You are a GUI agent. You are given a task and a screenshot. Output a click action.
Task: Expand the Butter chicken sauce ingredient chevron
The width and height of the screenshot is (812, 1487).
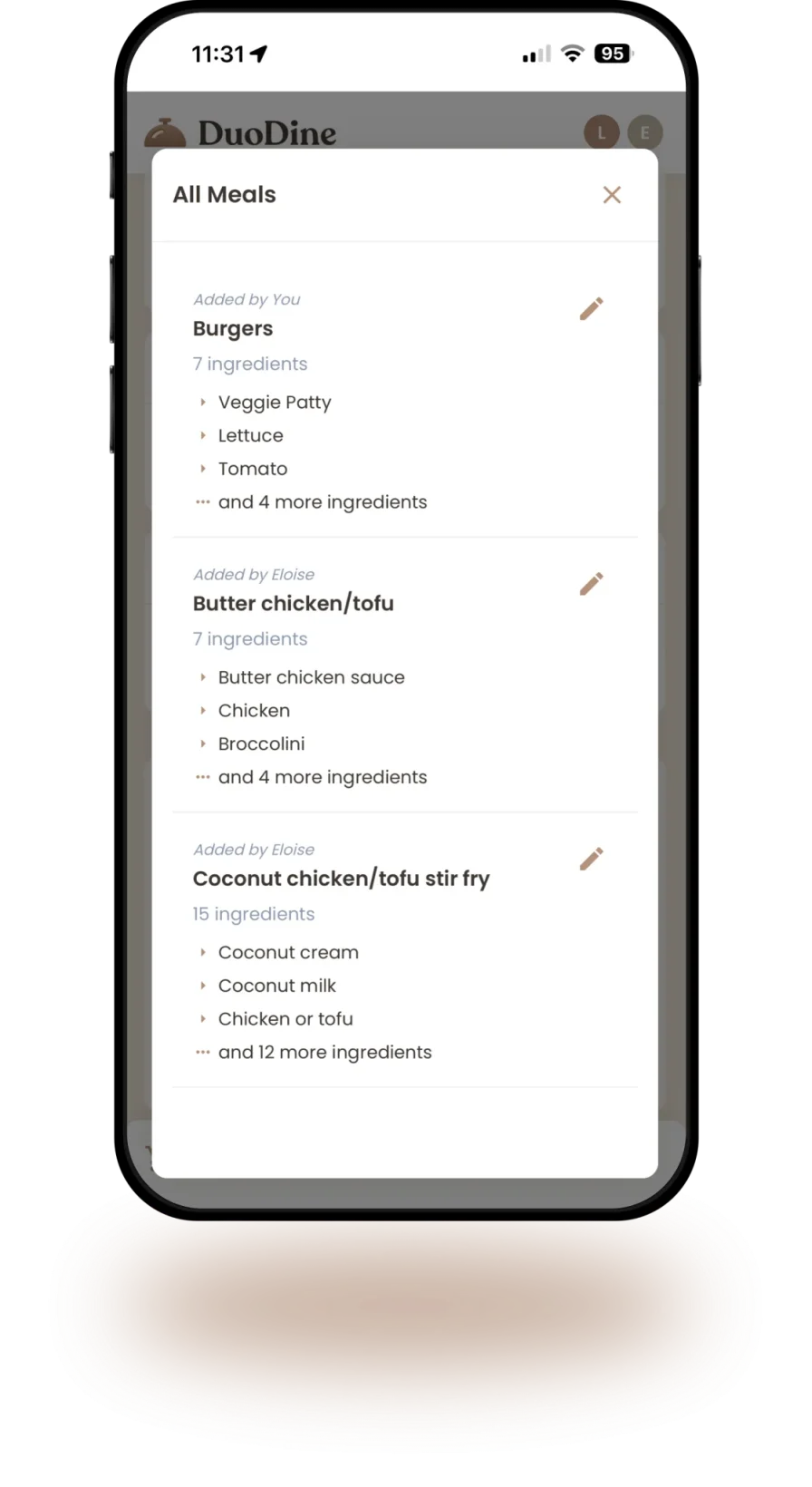pos(202,677)
